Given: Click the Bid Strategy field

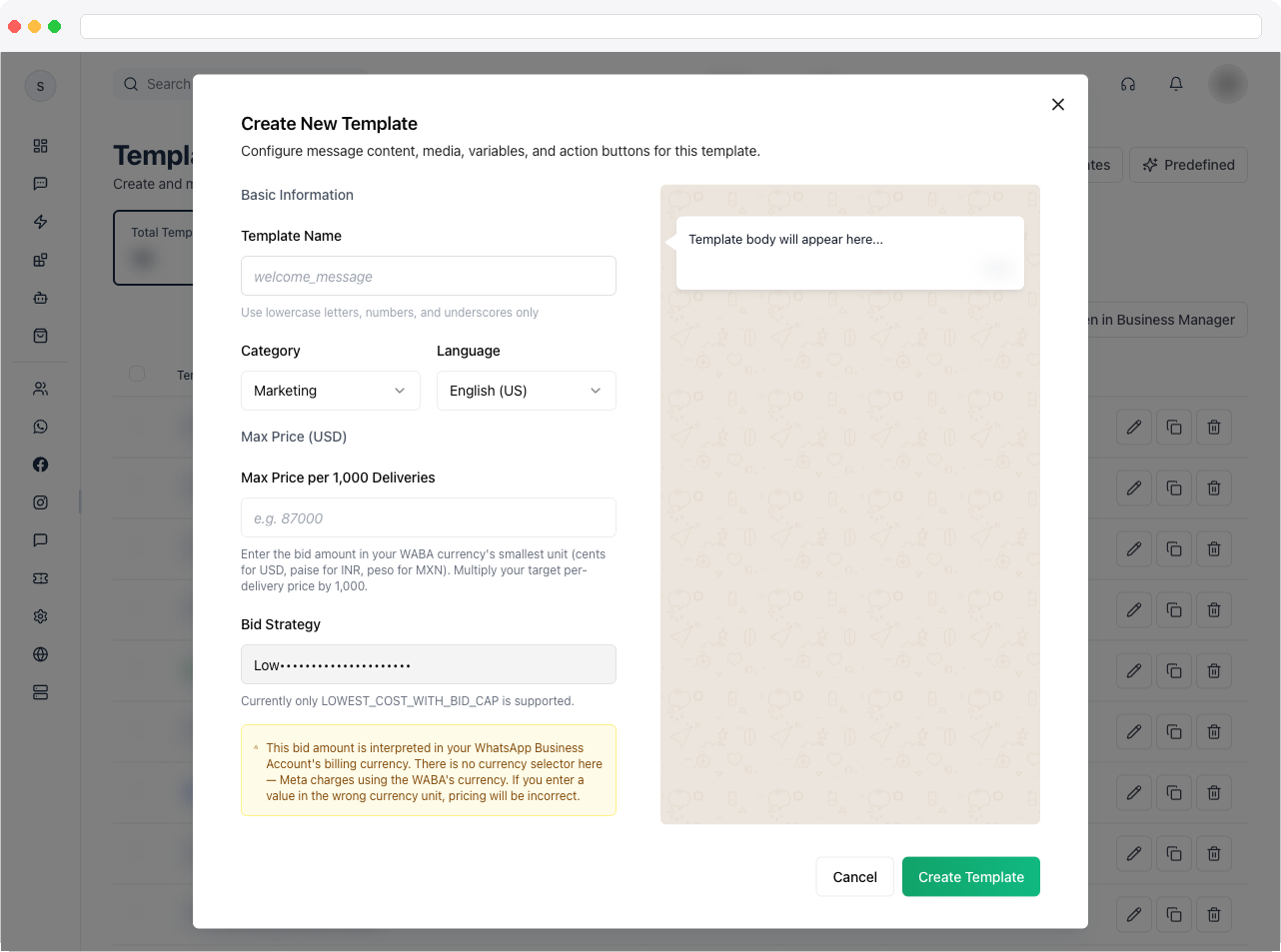Looking at the screenshot, I should pyautogui.click(x=429, y=664).
